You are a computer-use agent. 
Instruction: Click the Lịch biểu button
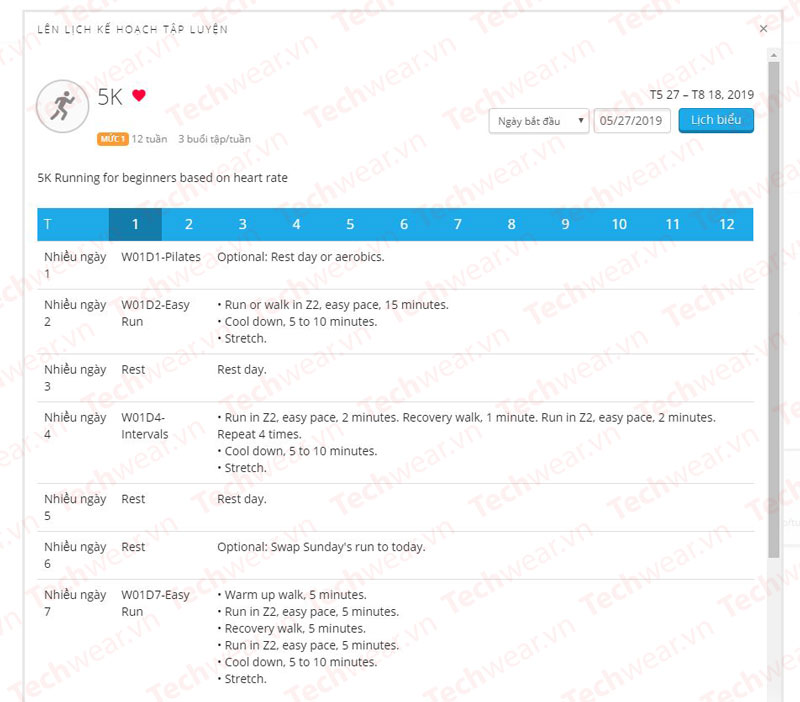pyautogui.click(x=716, y=120)
